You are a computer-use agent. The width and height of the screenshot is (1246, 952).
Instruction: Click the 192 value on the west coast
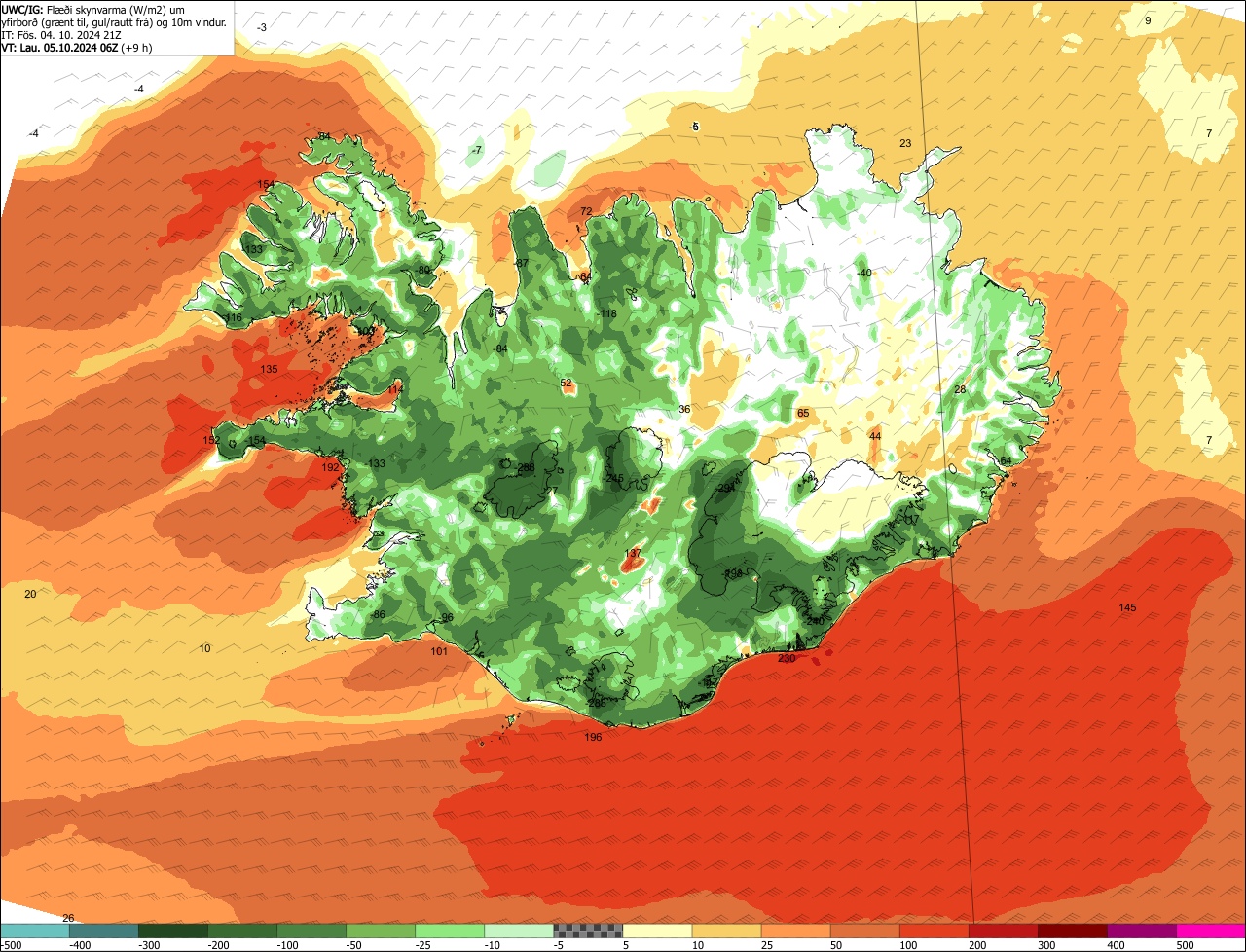[330, 468]
